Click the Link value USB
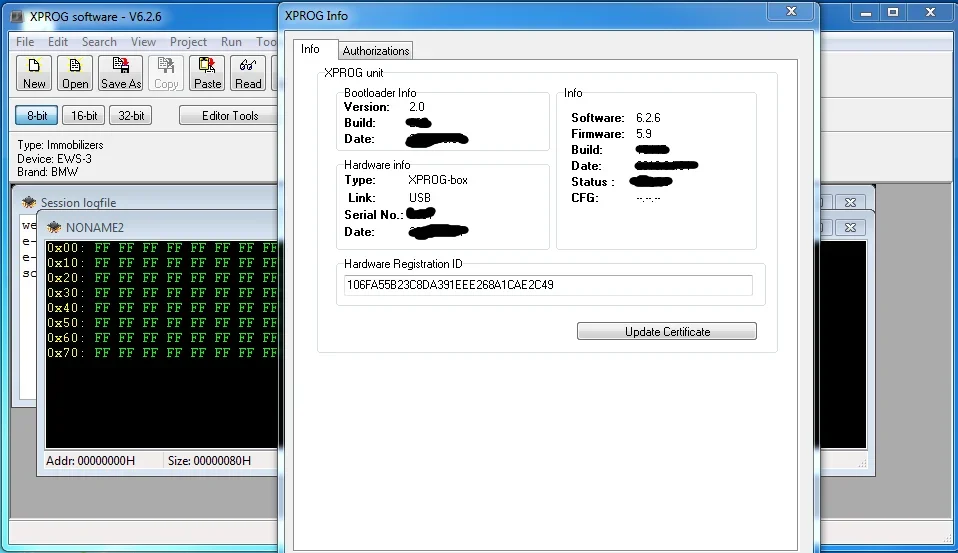The width and height of the screenshot is (958, 553). pos(420,198)
